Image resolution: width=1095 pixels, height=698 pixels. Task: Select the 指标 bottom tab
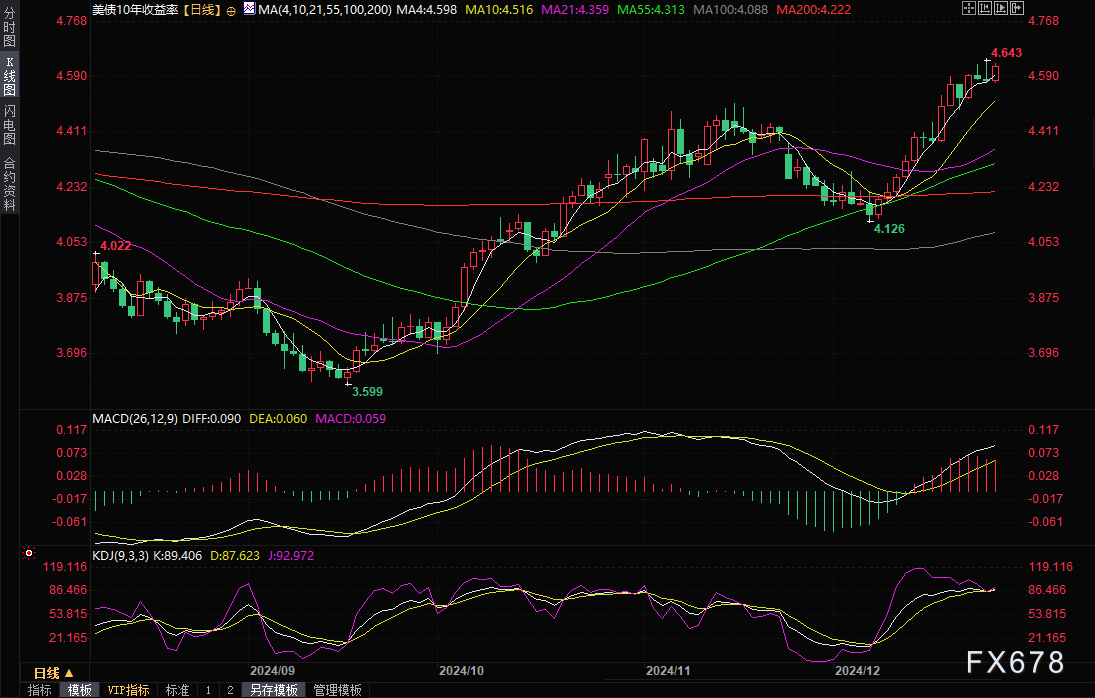[40, 690]
